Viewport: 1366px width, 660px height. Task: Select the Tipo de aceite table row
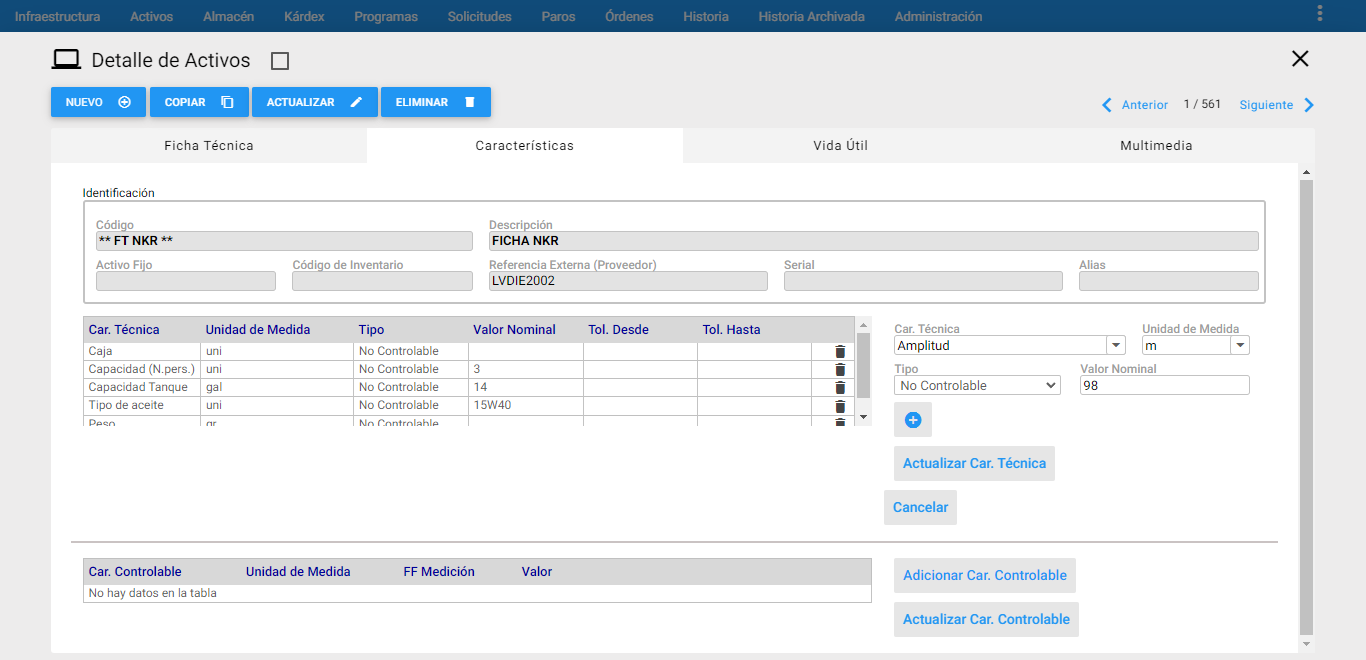pyautogui.click(x=469, y=406)
